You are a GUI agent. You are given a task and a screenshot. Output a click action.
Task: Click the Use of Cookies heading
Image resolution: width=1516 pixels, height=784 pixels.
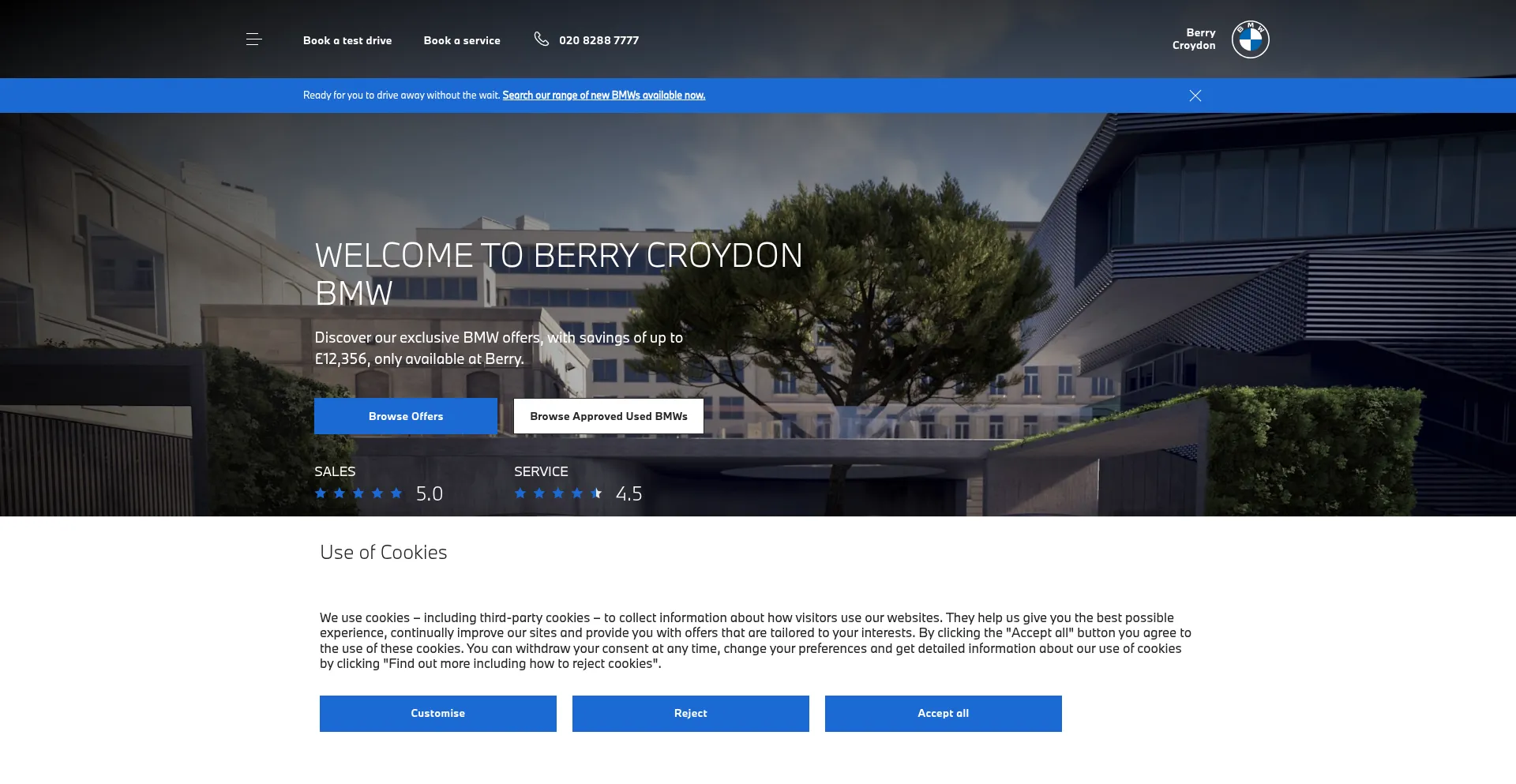tap(383, 553)
